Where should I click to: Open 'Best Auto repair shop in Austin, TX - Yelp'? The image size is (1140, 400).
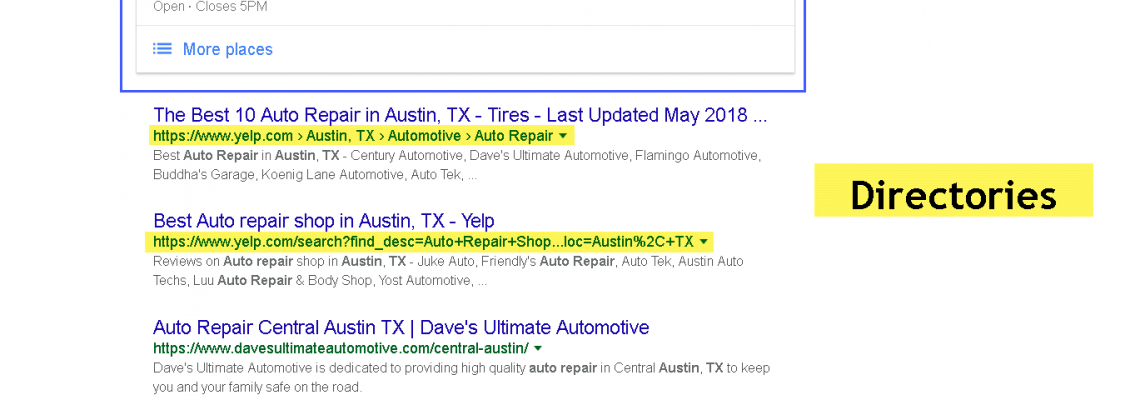click(x=323, y=220)
